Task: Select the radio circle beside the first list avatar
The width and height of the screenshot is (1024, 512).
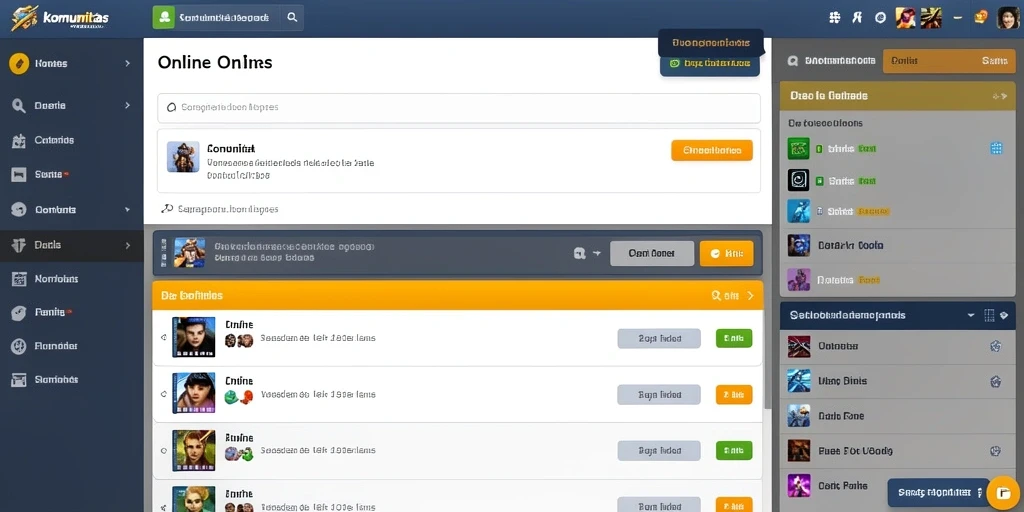Action: pos(163,338)
